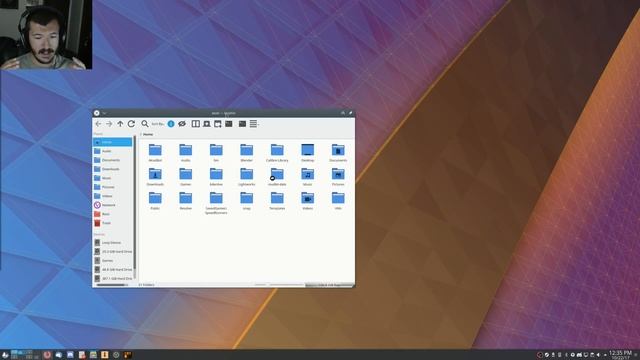Toggle the blue information panel button
The height and width of the screenshot is (360, 640).
171,124
